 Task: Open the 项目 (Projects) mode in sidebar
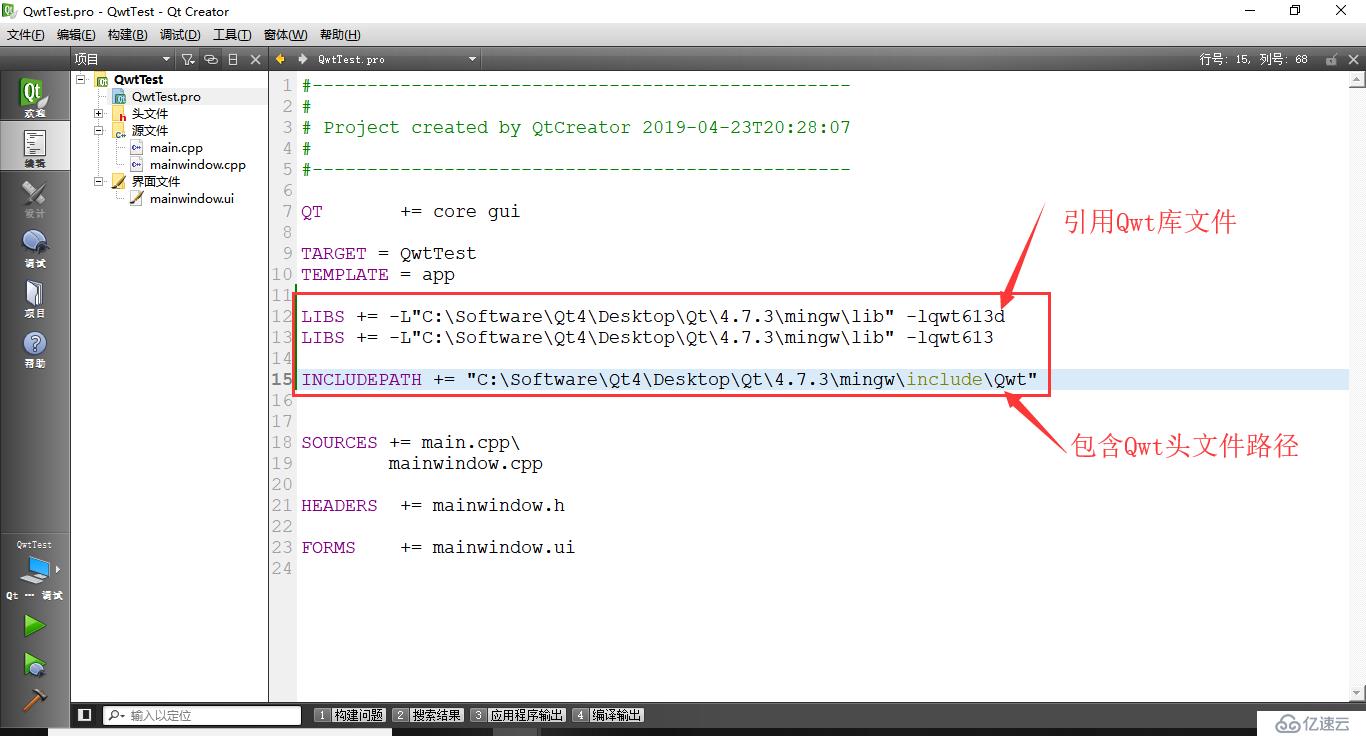[34, 298]
